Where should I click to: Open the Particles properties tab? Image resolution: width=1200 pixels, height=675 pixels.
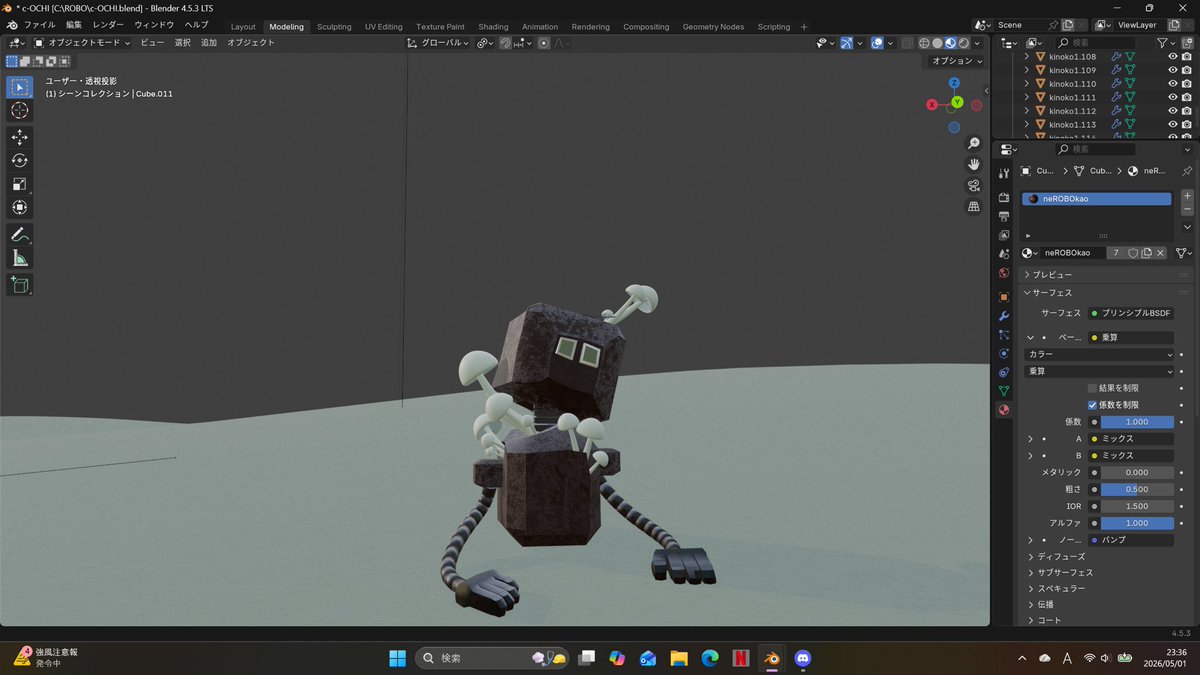(1004, 335)
